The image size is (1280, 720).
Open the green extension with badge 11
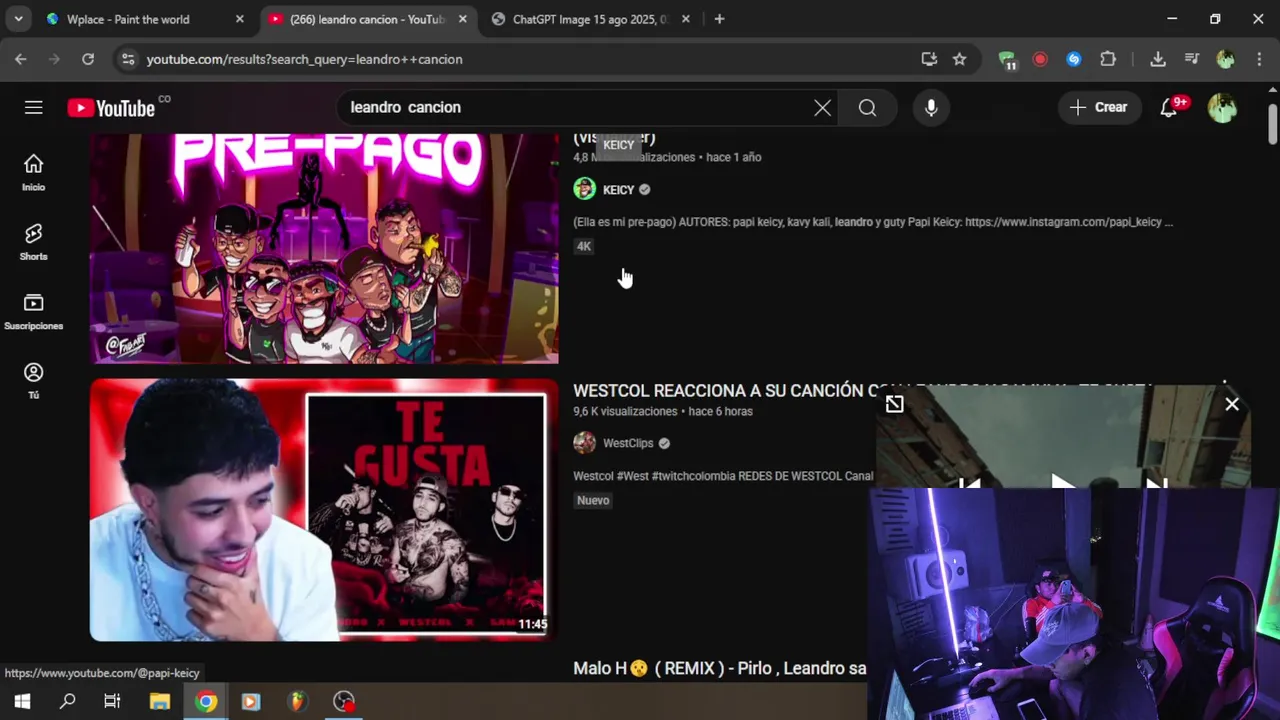point(1008,60)
